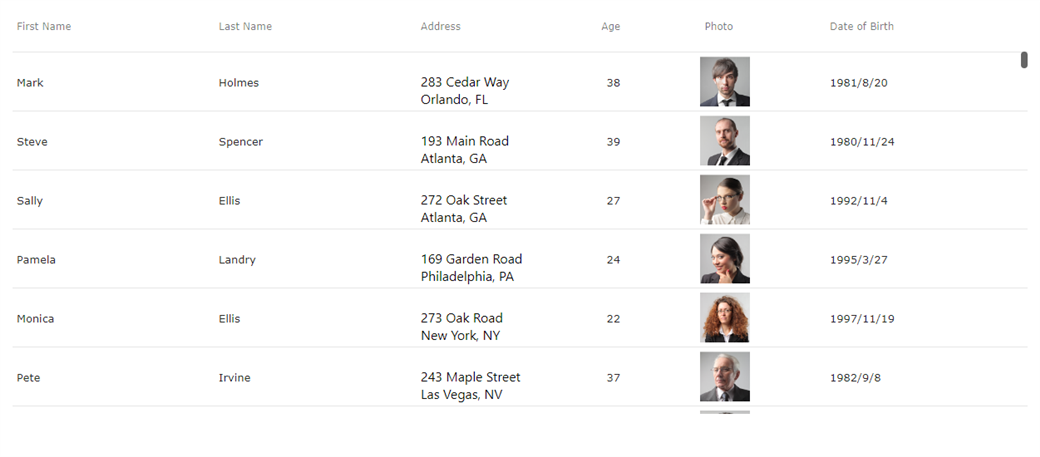The height and width of the screenshot is (457, 1040).
Task: Sort by Date of Birth header
Action: point(861,26)
